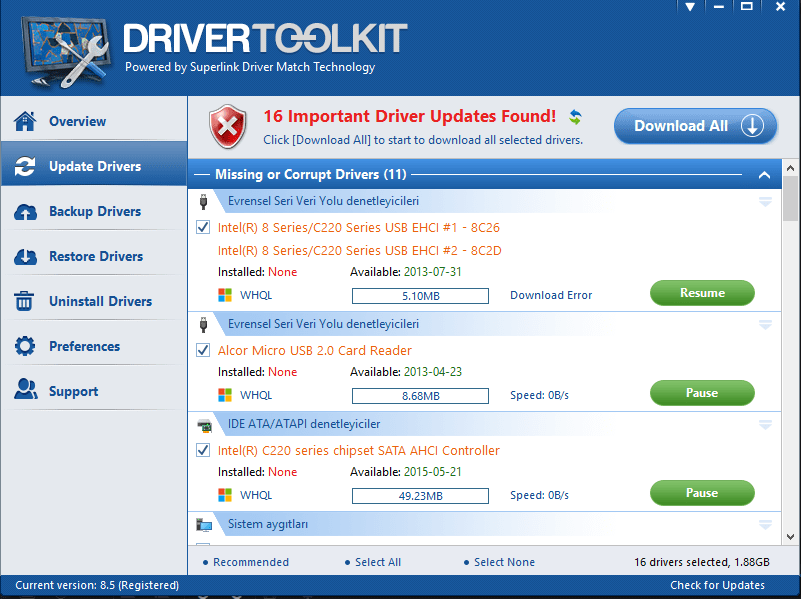
Task: Click the Alcor Micro USB 2.0 Card Reader name
Action: coord(315,350)
